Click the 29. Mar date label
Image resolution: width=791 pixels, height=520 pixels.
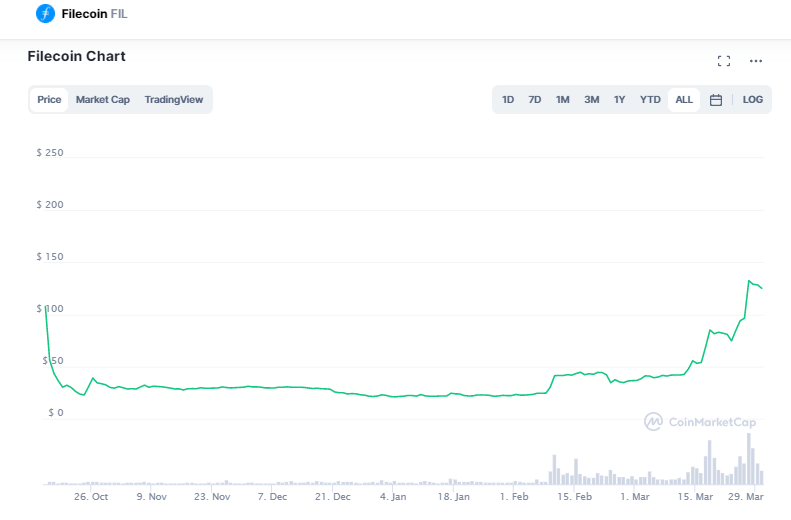click(x=746, y=496)
